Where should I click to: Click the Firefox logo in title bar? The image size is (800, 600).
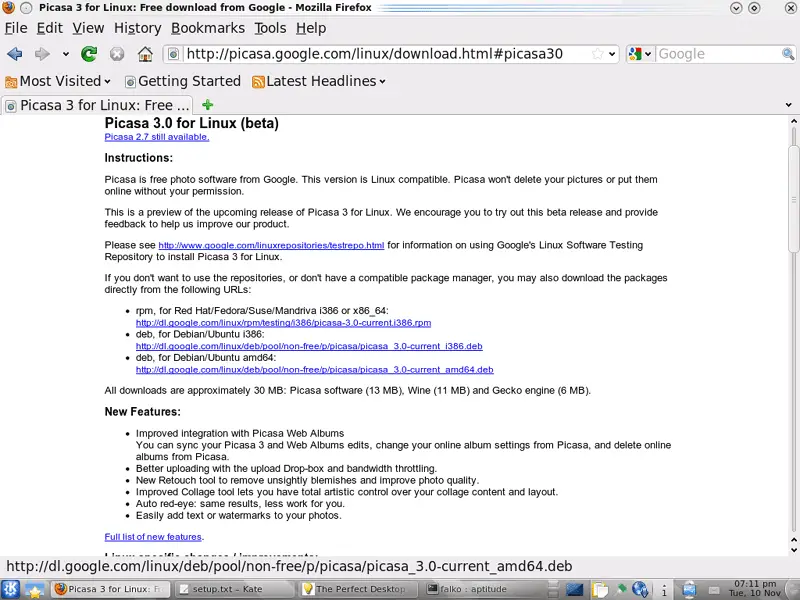coord(8,8)
